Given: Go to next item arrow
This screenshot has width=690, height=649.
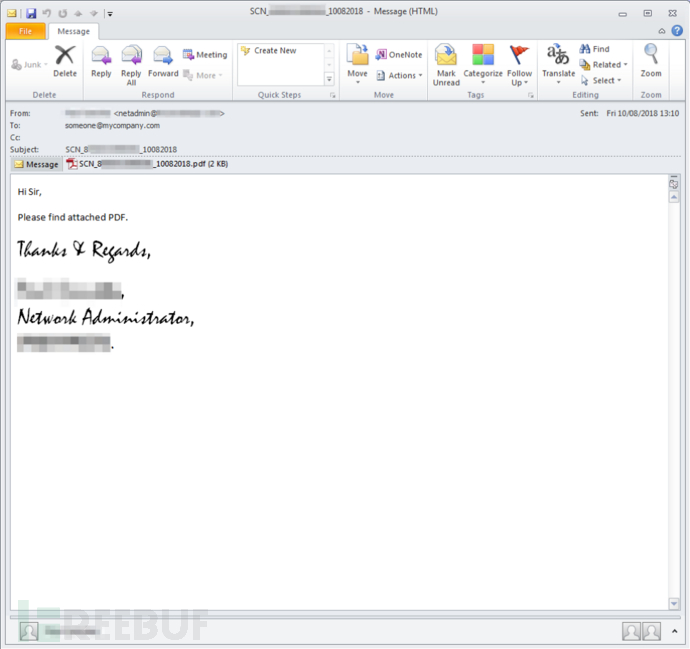Looking at the screenshot, I should [x=93, y=14].
